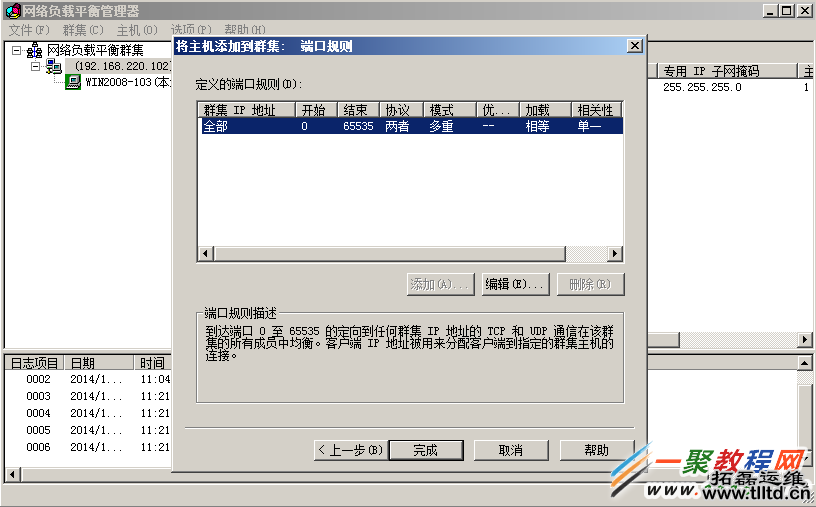Select the cluster icon for 192.168.220.102
The image size is (816, 507).
click(53, 66)
